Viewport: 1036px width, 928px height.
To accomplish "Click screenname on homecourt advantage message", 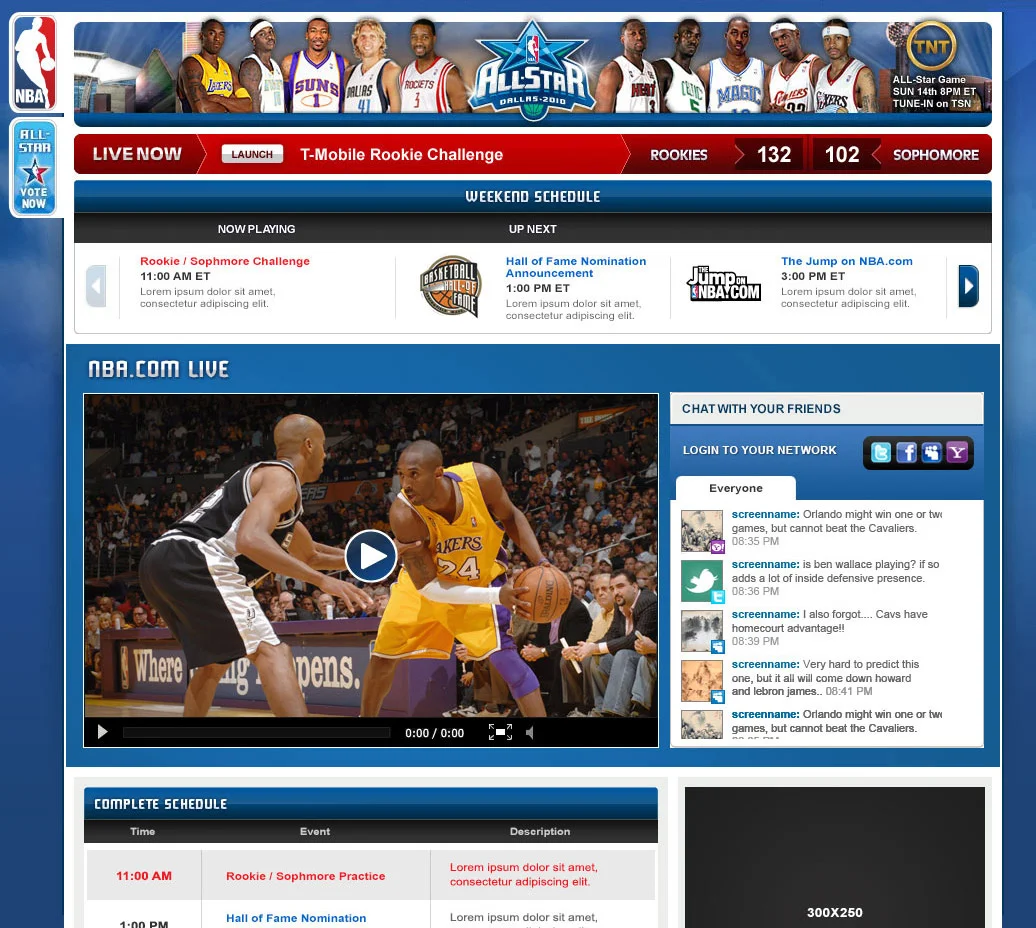I will point(765,614).
